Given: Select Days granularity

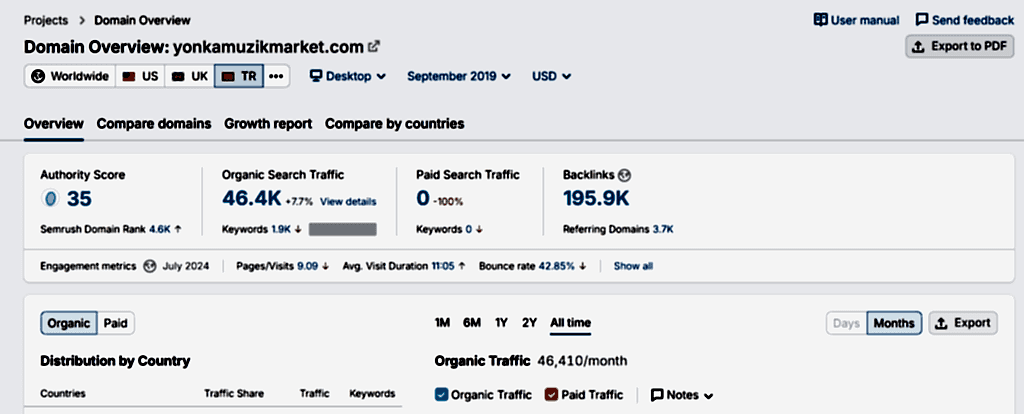Looking at the screenshot, I should pyautogui.click(x=846, y=323).
